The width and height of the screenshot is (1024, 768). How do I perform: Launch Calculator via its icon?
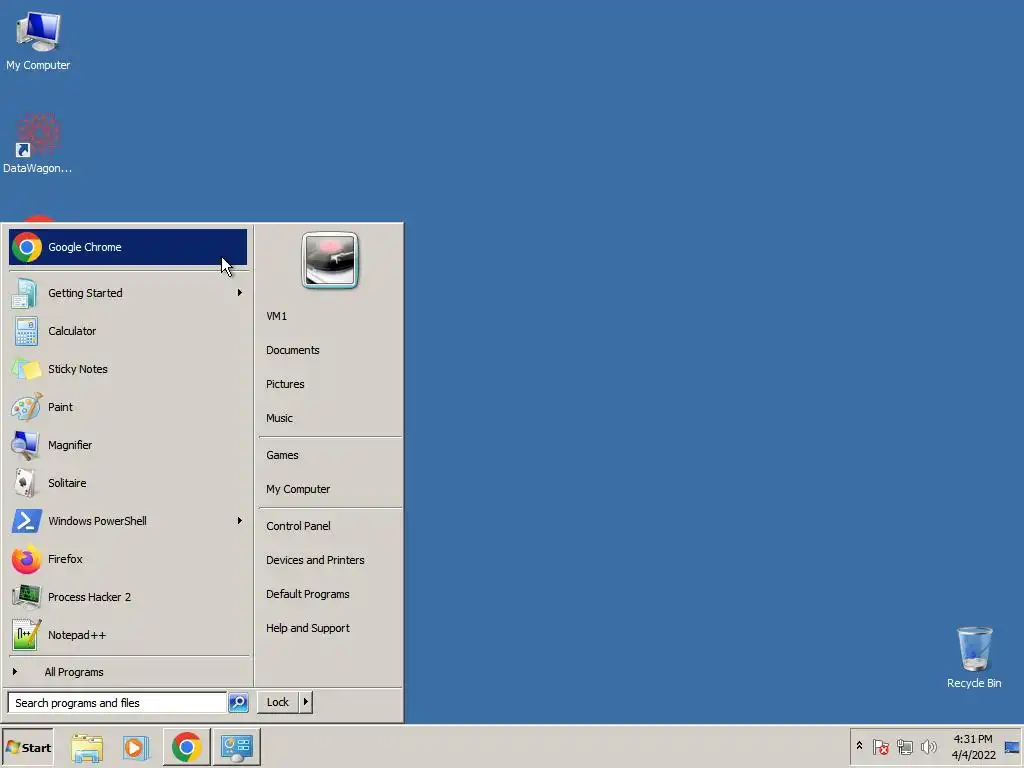(x=25, y=331)
